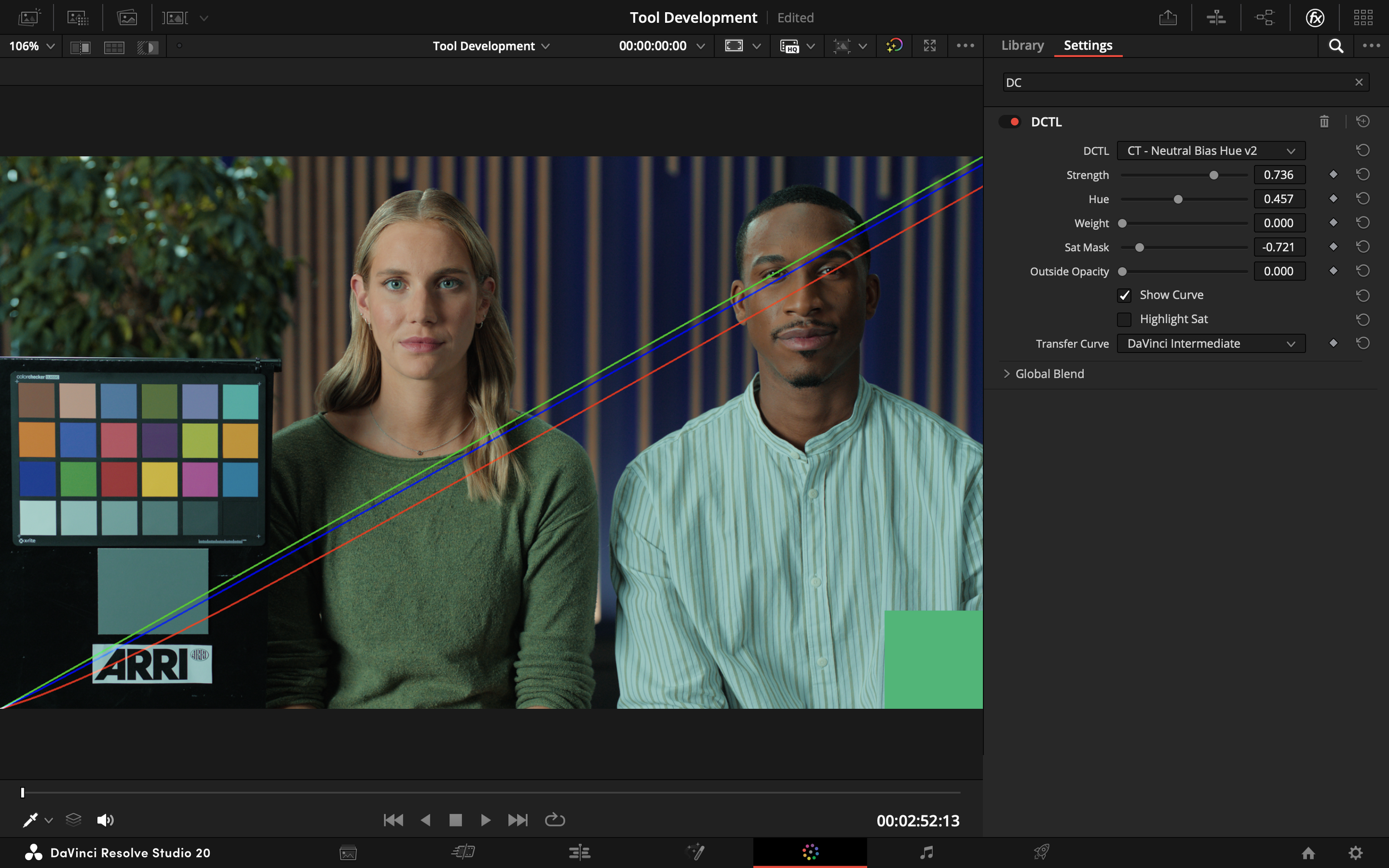Image resolution: width=1389 pixels, height=868 pixels.
Task: Open the Transfer Curve dropdown
Action: click(x=1211, y=343)
